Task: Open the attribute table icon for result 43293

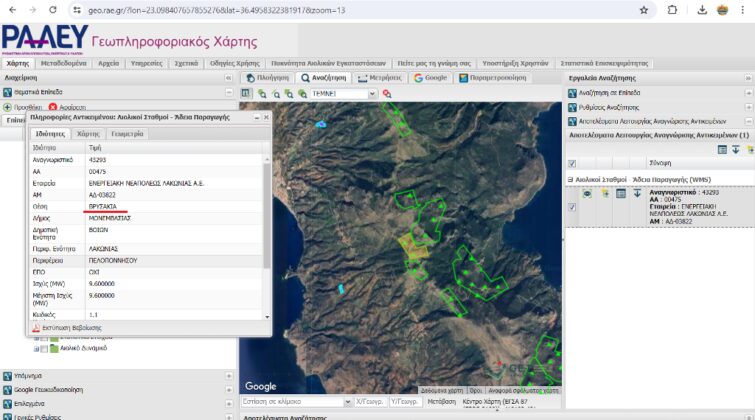Action: (x=621, y=194)
